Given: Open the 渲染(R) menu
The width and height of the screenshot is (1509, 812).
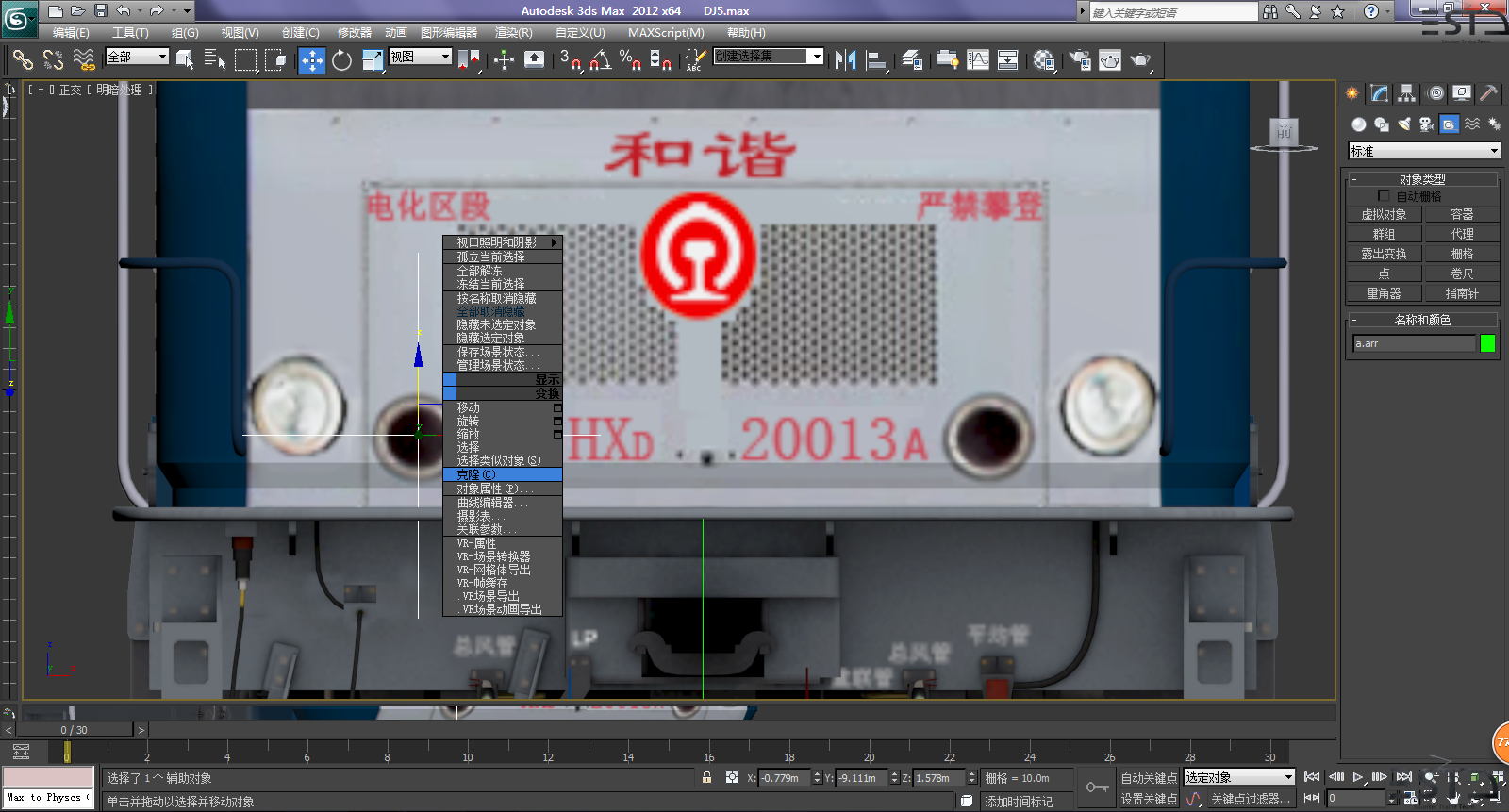Looking at the screenshot, I should [x=513, y=32].
